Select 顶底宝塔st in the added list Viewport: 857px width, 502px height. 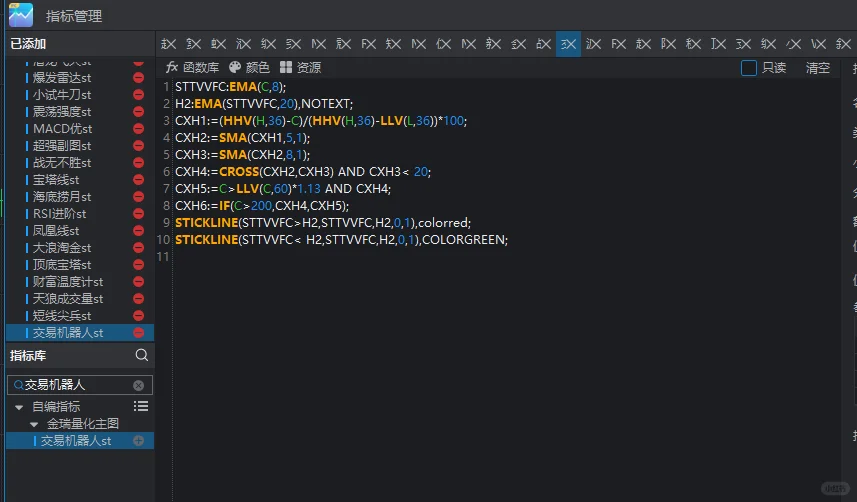[62, 264]
